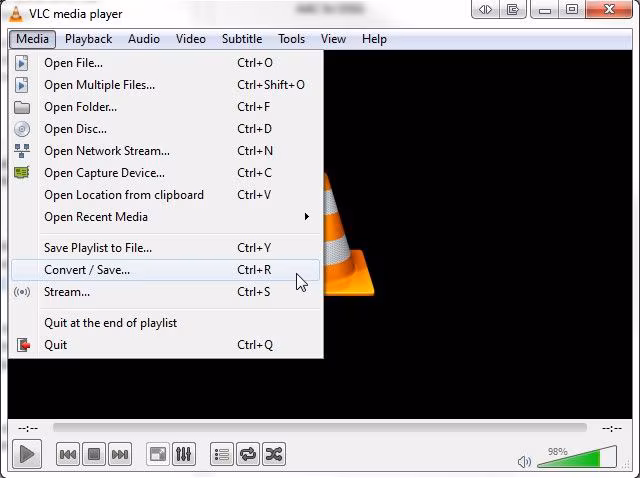Click the Open Disc icon

pyautogui.click(x=22, y=129)
